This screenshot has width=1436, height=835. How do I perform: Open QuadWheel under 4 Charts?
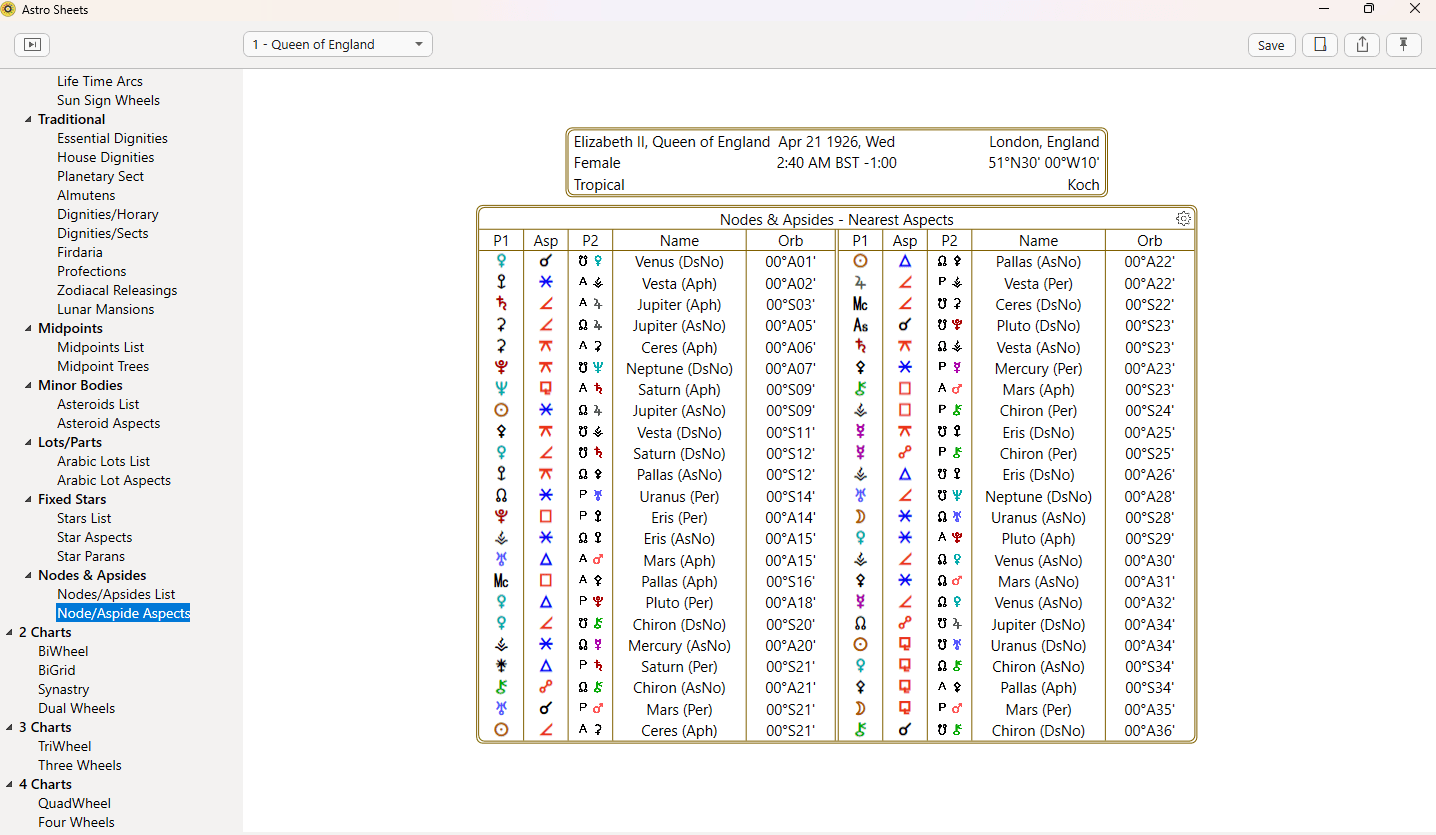(74, 803)
